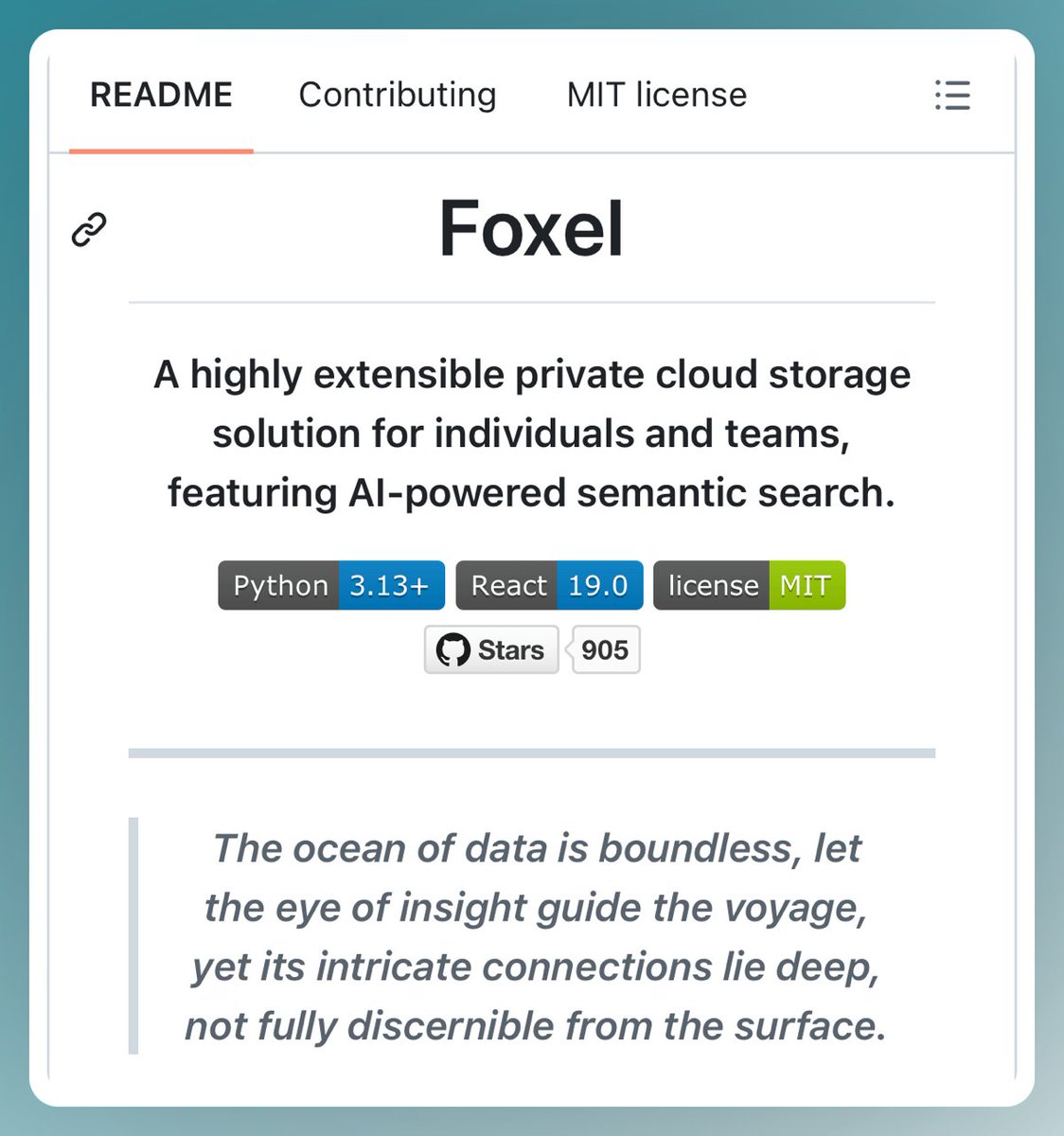The height and width of the screenshot is (1136, 1064).
Task: Click the Foxel title heading
Action: click(x=531, y=229)
